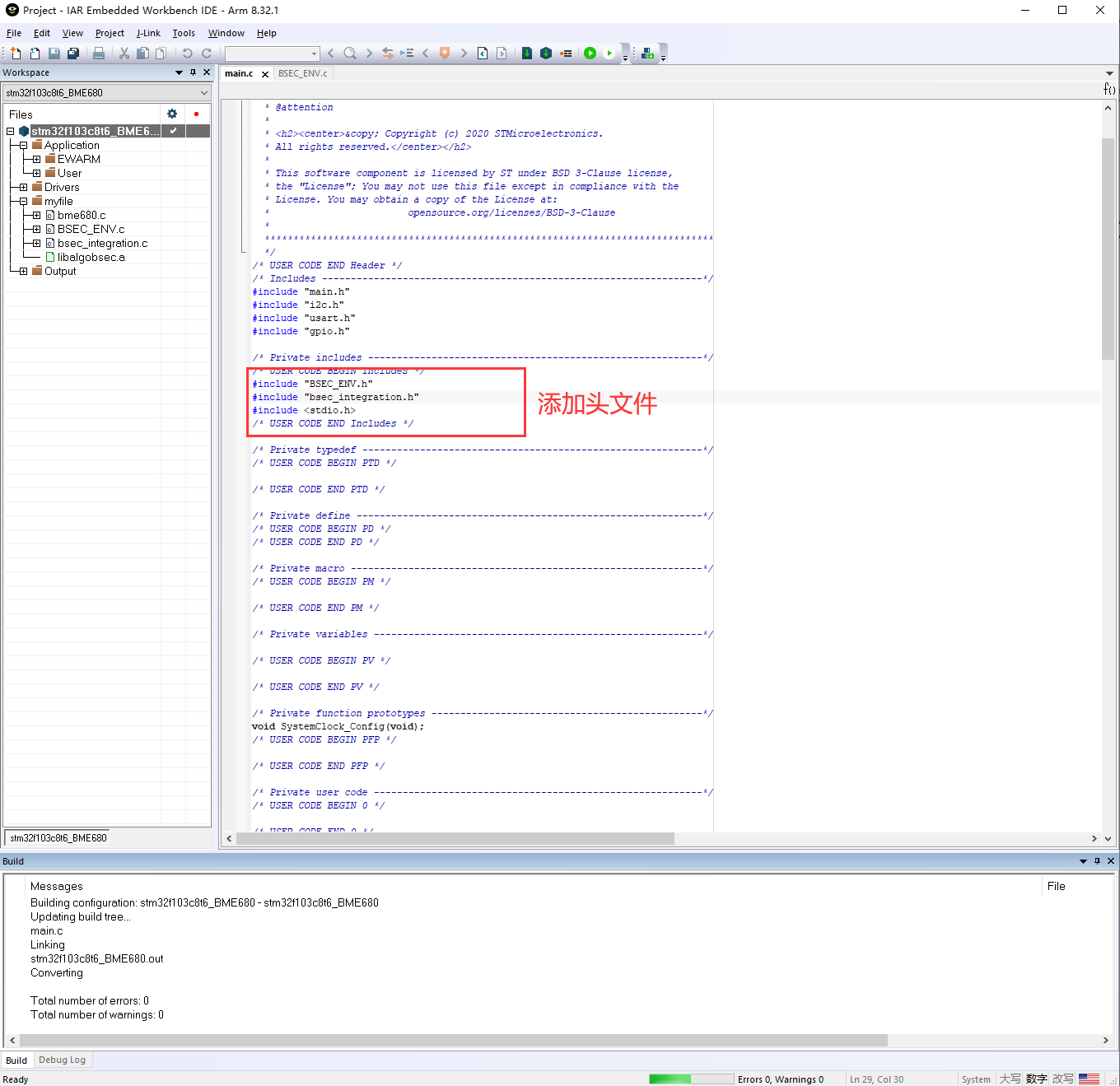Toggle 改写 overwrite mode in status bar

[1063, 1079]
